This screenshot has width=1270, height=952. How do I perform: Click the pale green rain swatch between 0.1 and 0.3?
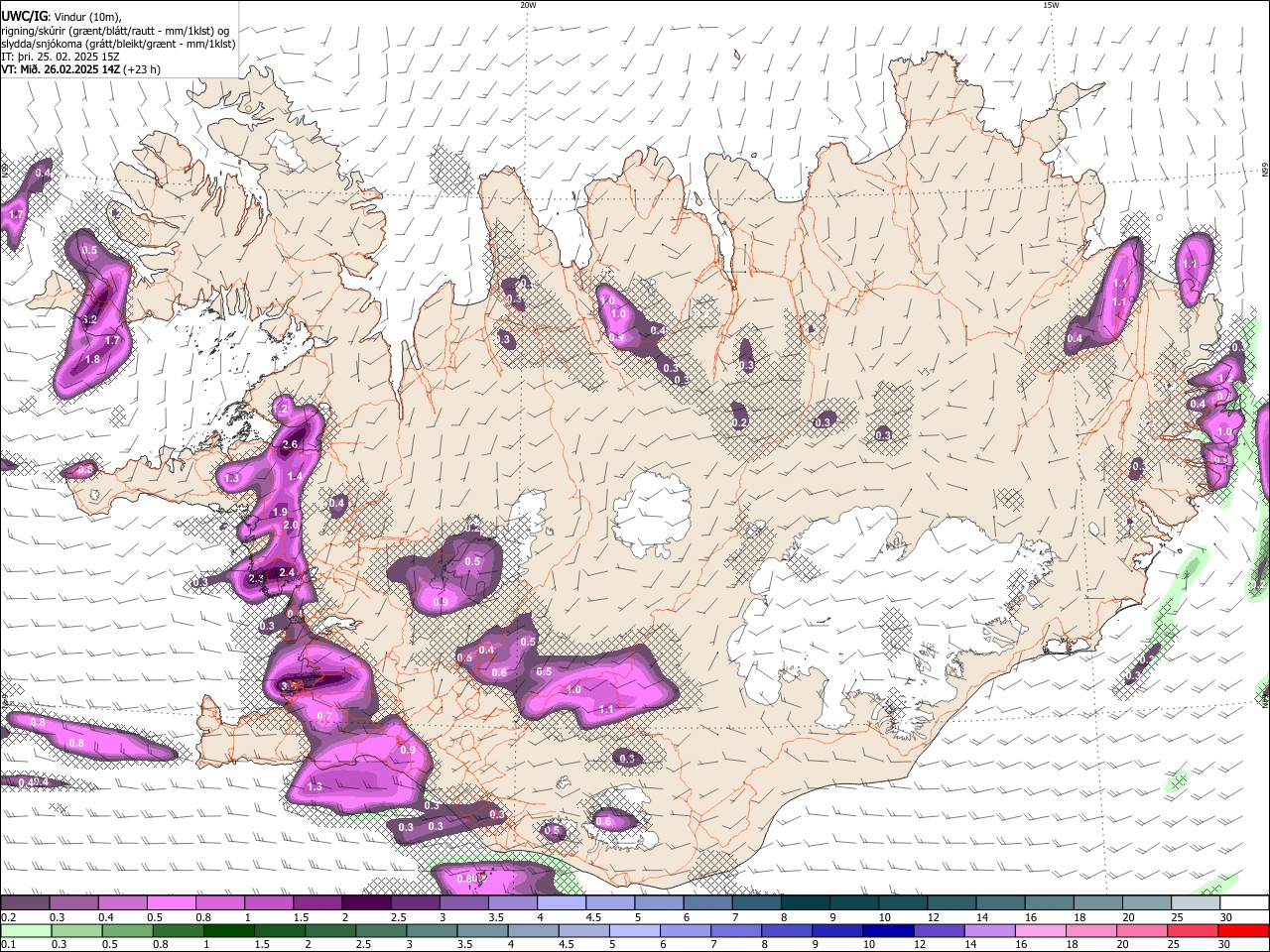point(25,930)
